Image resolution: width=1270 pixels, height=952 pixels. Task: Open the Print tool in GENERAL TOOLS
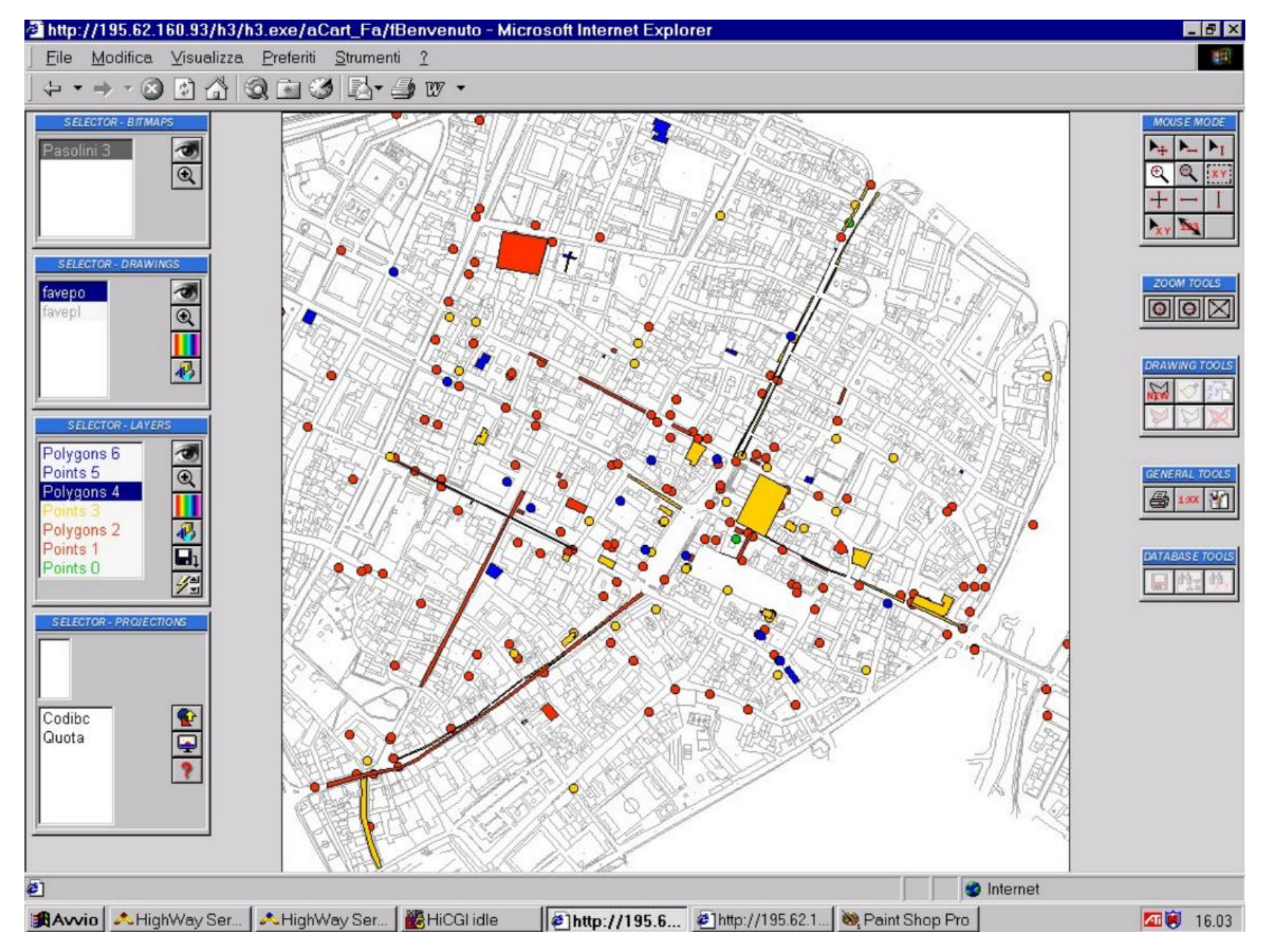pos(1159,500)
